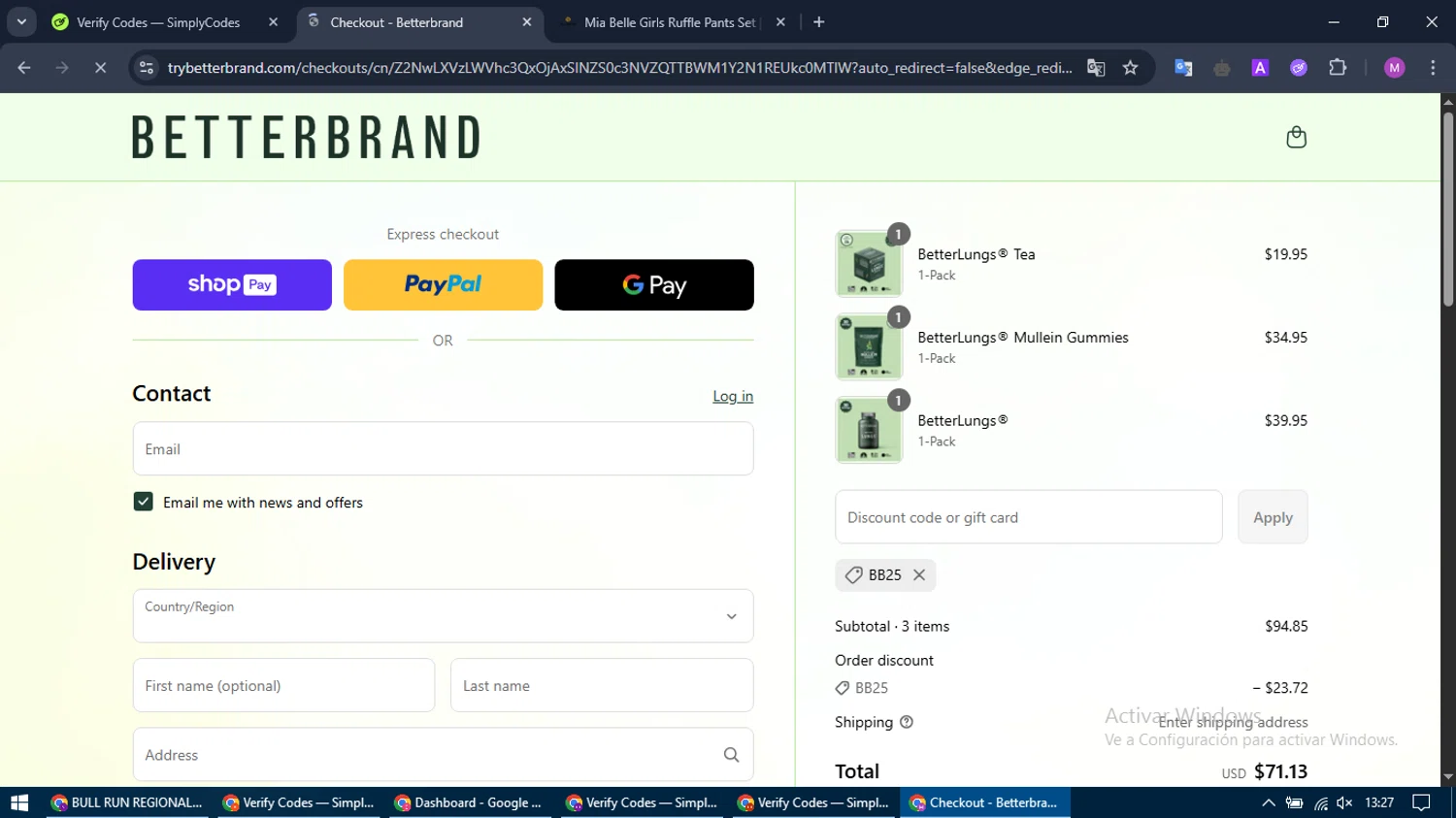
Task: Show hidden system tray icons chevron
Action: pos(1268,802)
